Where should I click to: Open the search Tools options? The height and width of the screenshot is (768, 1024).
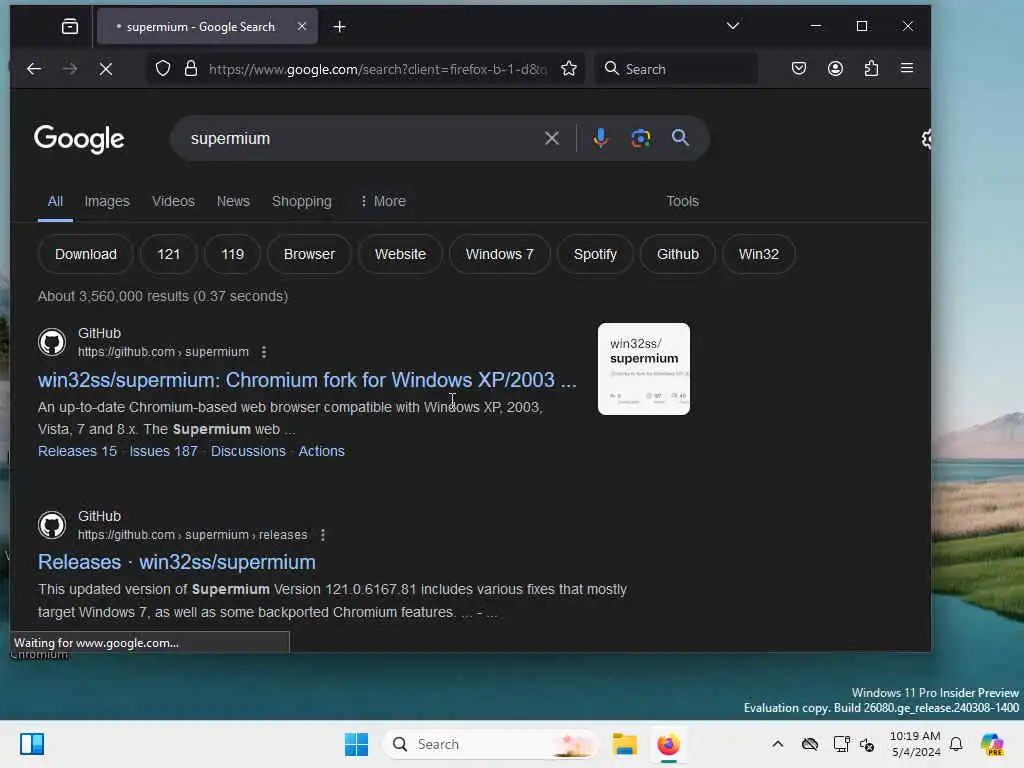click(682, 201)
